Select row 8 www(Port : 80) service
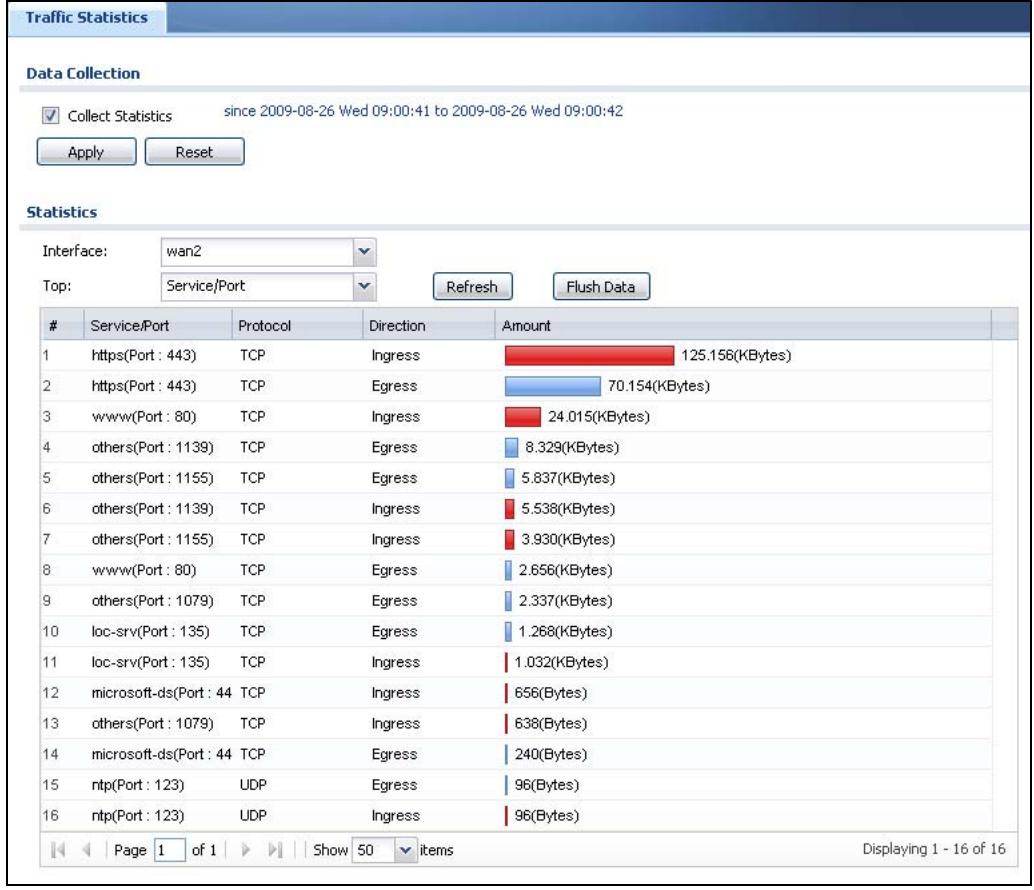 point(144,570)
